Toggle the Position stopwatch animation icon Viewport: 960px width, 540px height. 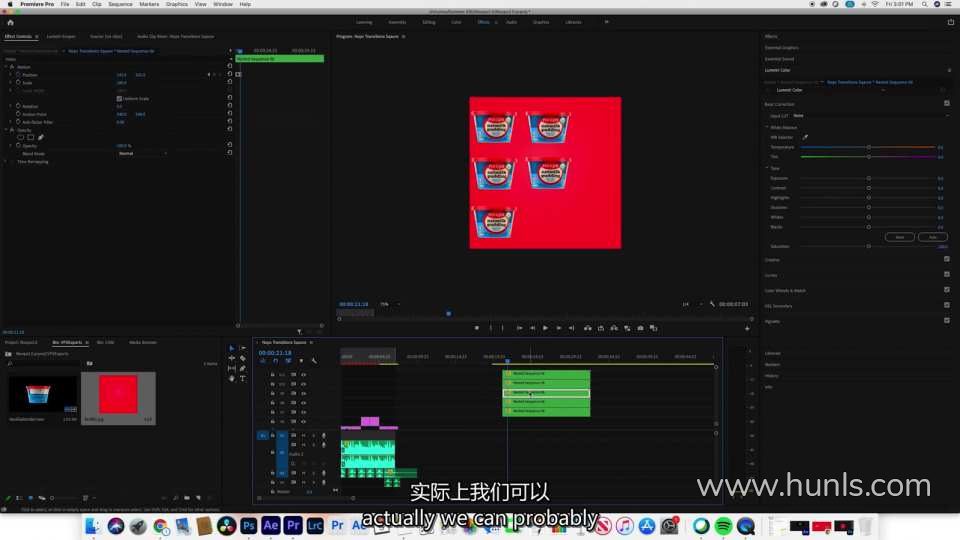(18, 75)
